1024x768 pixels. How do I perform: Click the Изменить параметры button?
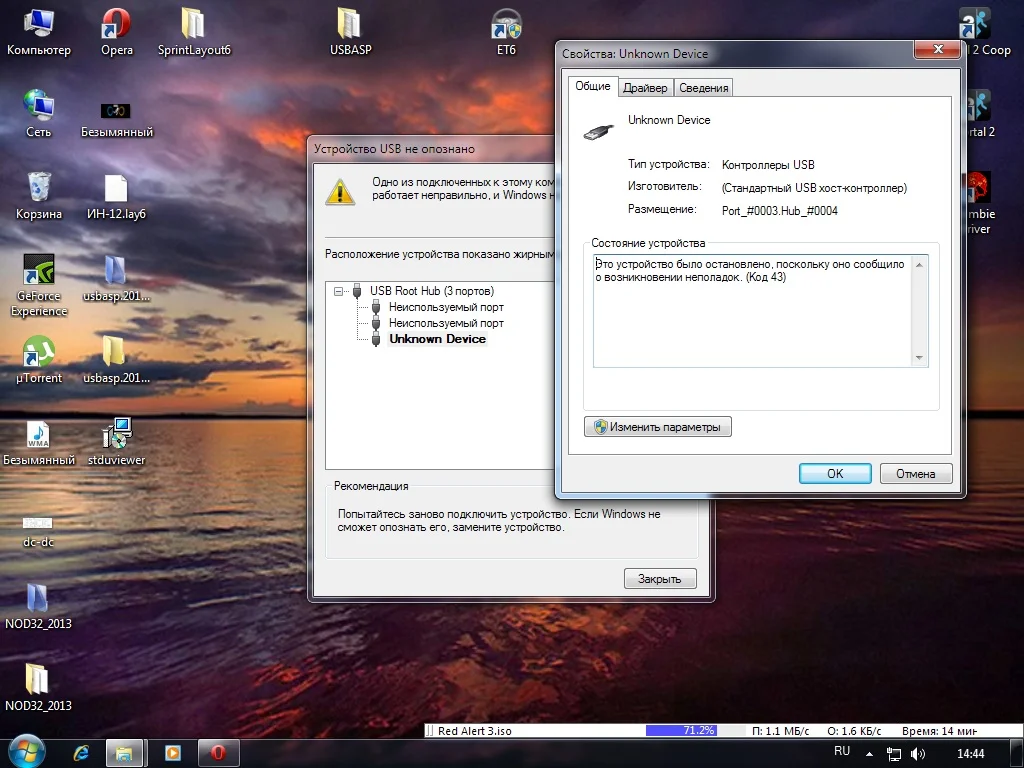pos(658,427)
